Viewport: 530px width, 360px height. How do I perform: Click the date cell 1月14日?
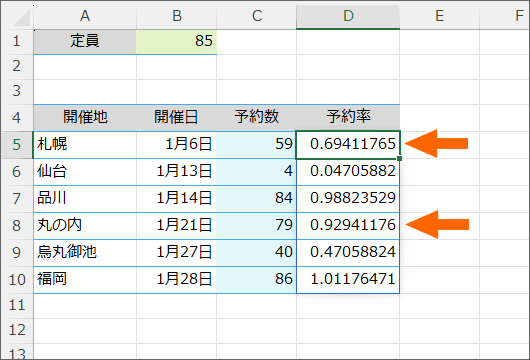pyautogui.click(x=176, y=199)
